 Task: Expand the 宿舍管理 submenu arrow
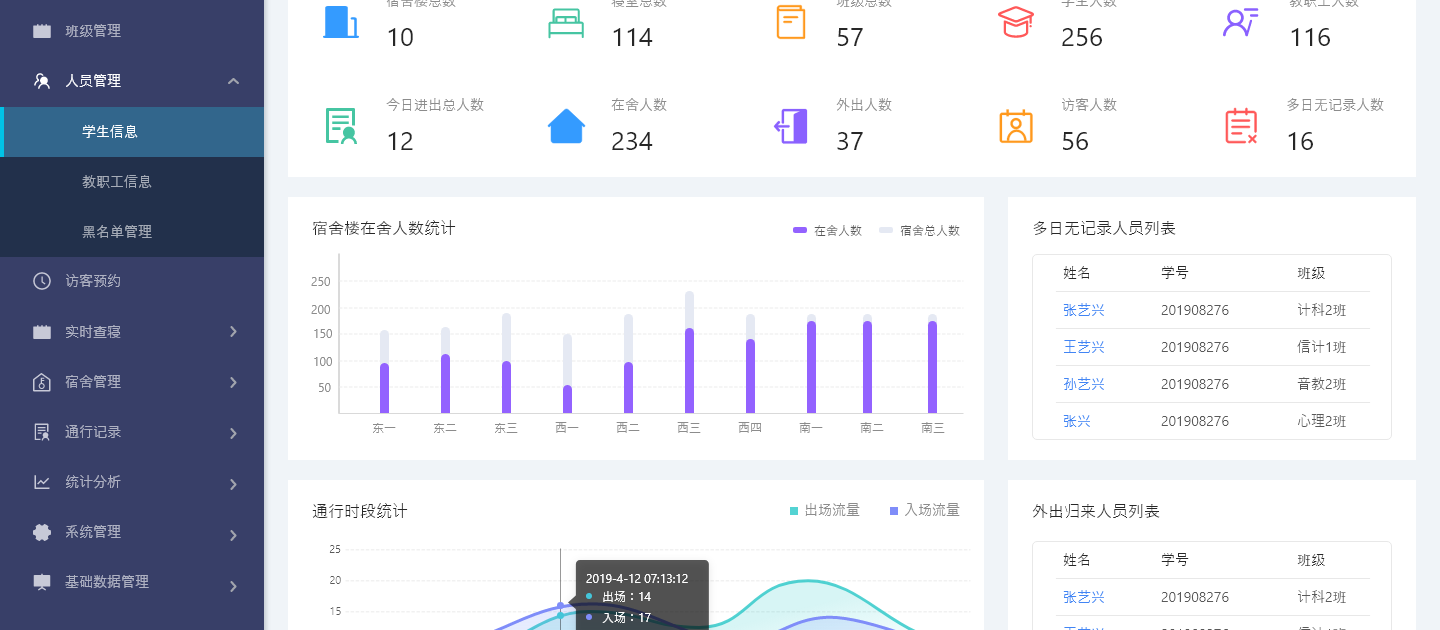[x=233, y=382]
